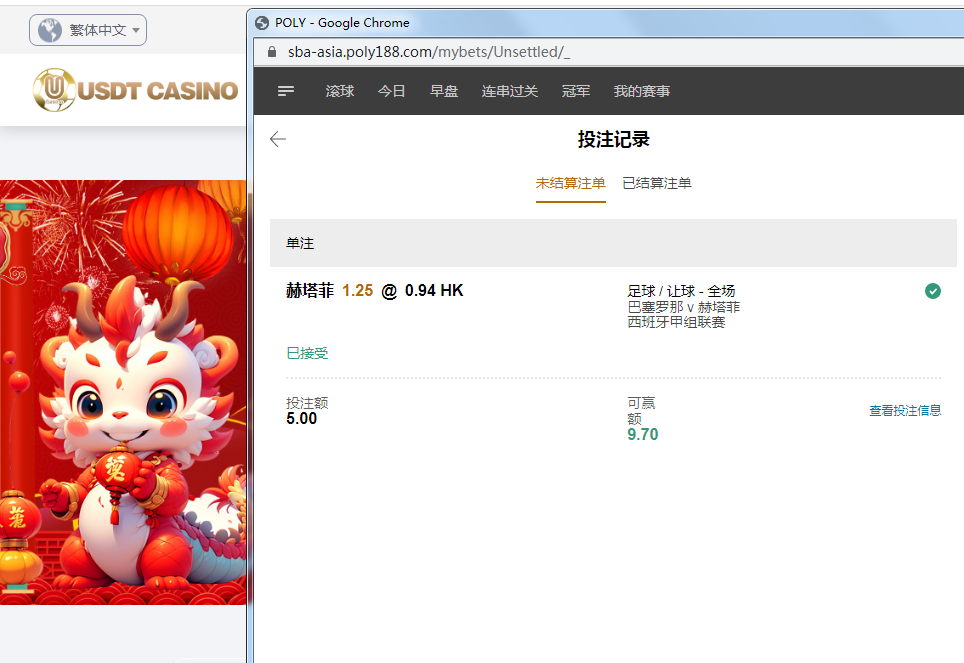Click the stake amount 5.00
This screenshot has height=663, width=964.
301,419
